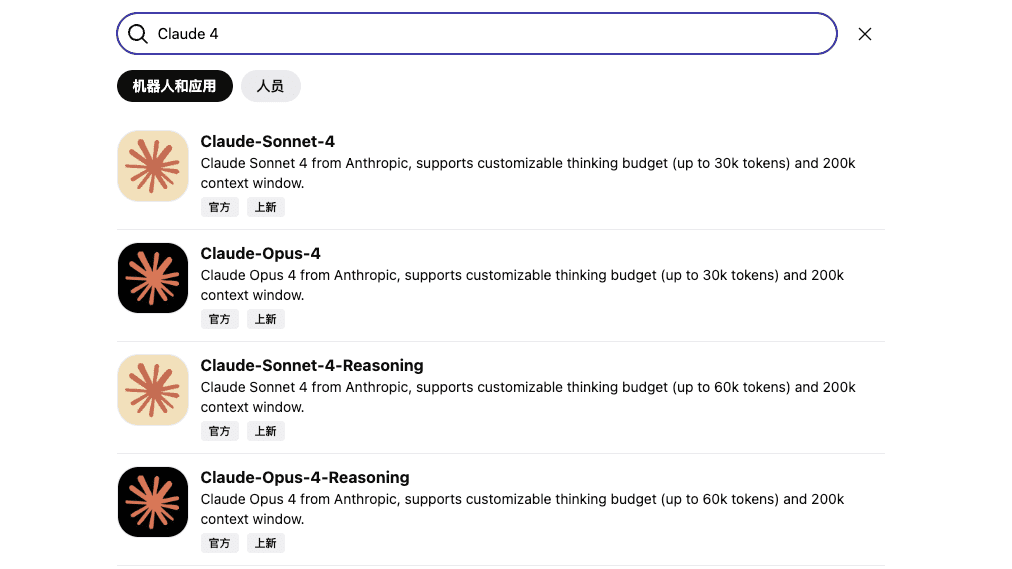Click the 上新 tag under Claude-Sonnet-4

click(x=265, y=207)
